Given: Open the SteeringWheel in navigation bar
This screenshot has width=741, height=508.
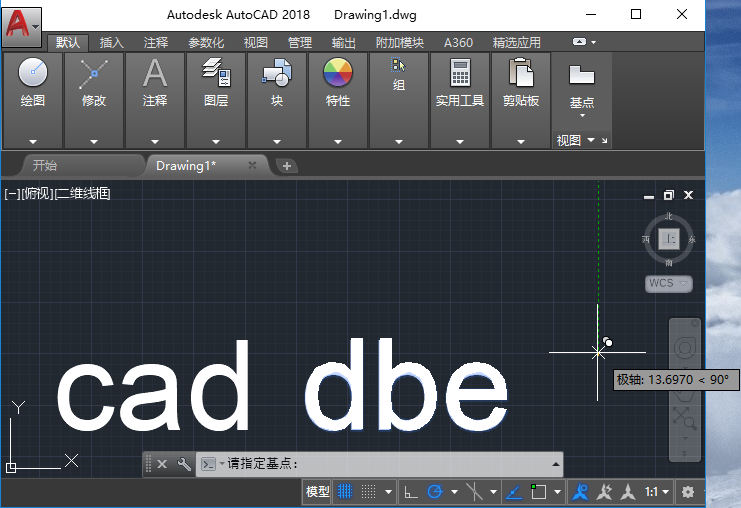Looking at the screenshot, I should coord(684,349).
